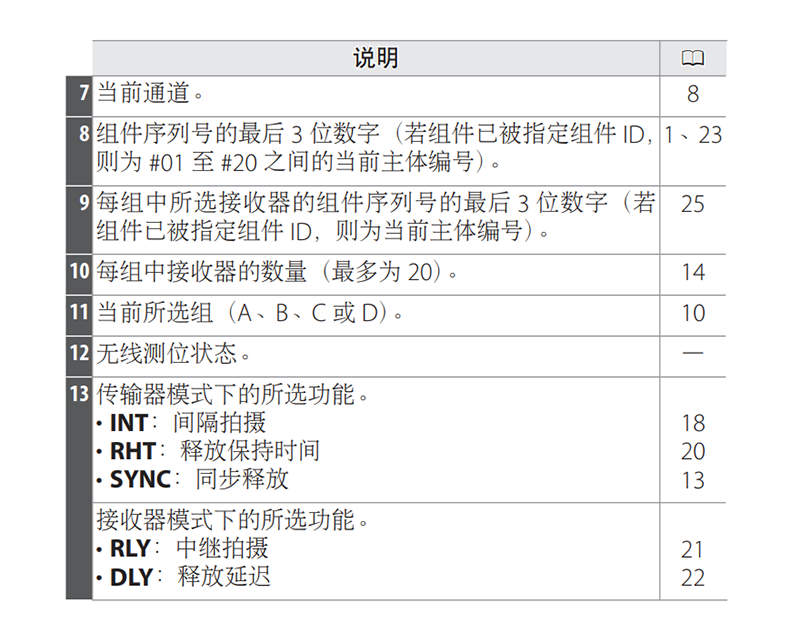
Task: Go to page 20 for RHT 释放保持时间
Action: 693,451
